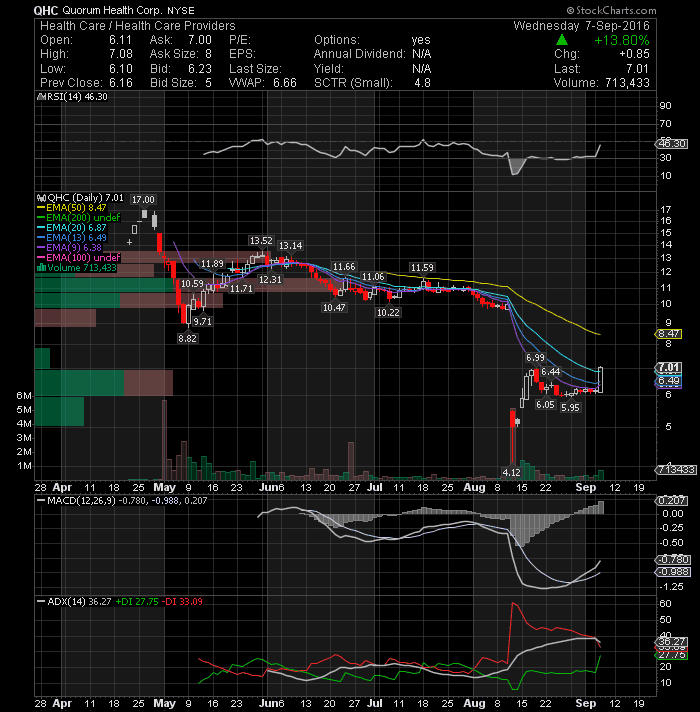
Task: Click the 27.75 +DI axis tag
Action: tap(672, 655)
